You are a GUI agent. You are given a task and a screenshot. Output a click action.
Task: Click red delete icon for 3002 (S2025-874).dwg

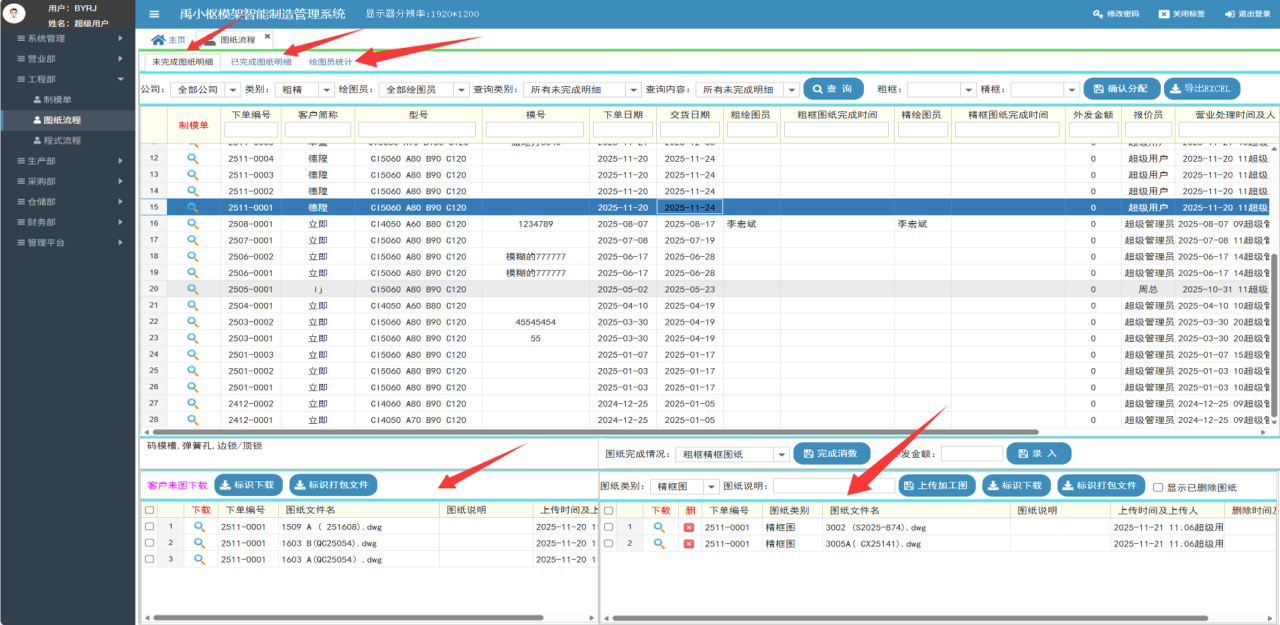(688, 527)
